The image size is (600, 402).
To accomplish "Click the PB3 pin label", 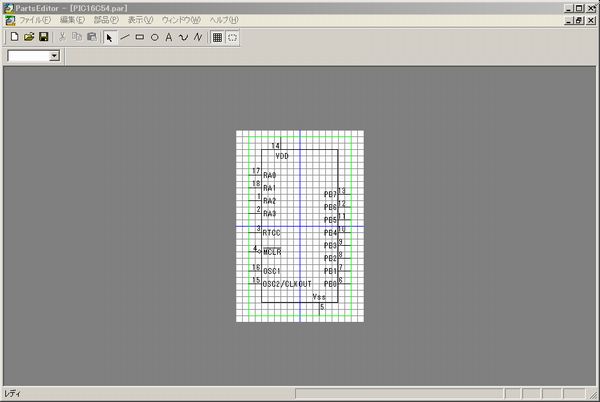I will click(x=330, y=245).
